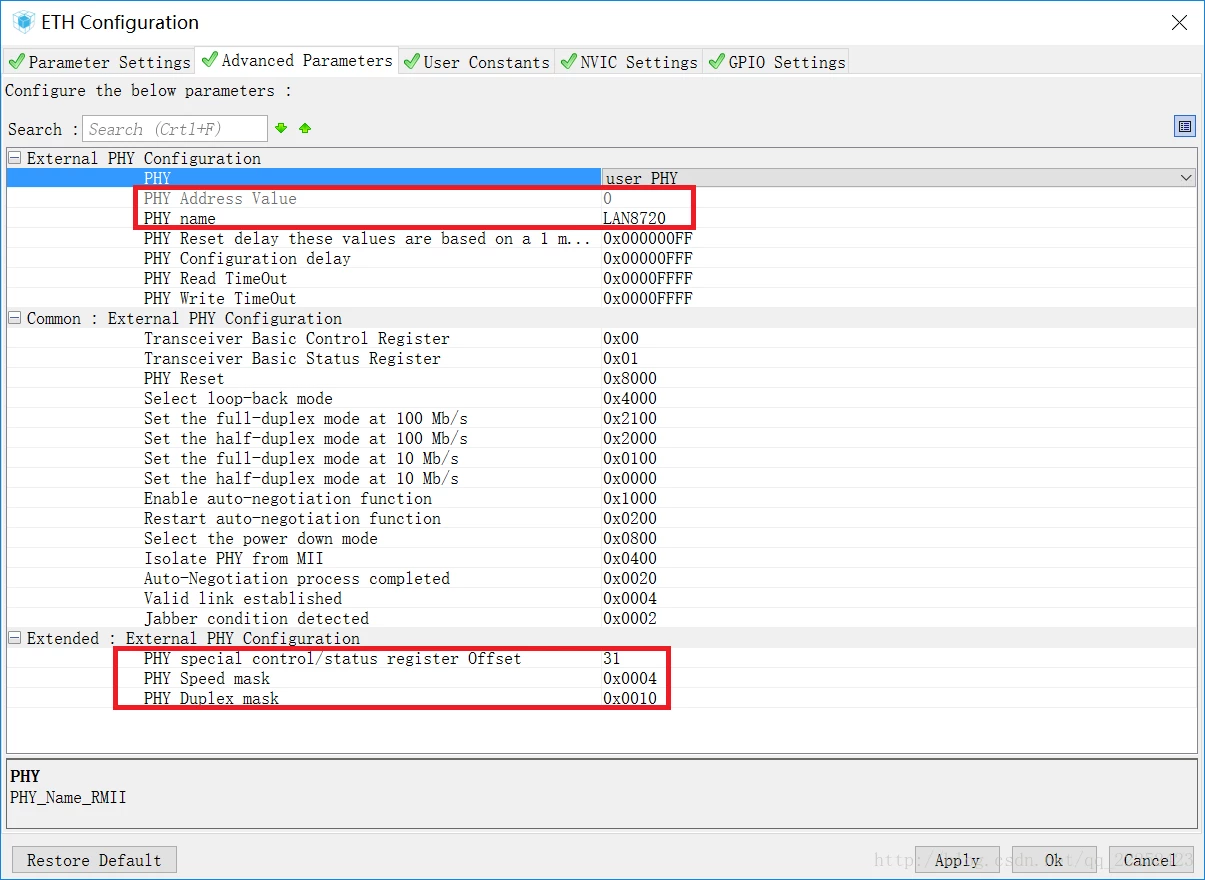Open the User Constants tab
This screenshot has width=1205, height=880.
[x=476, y=62]
